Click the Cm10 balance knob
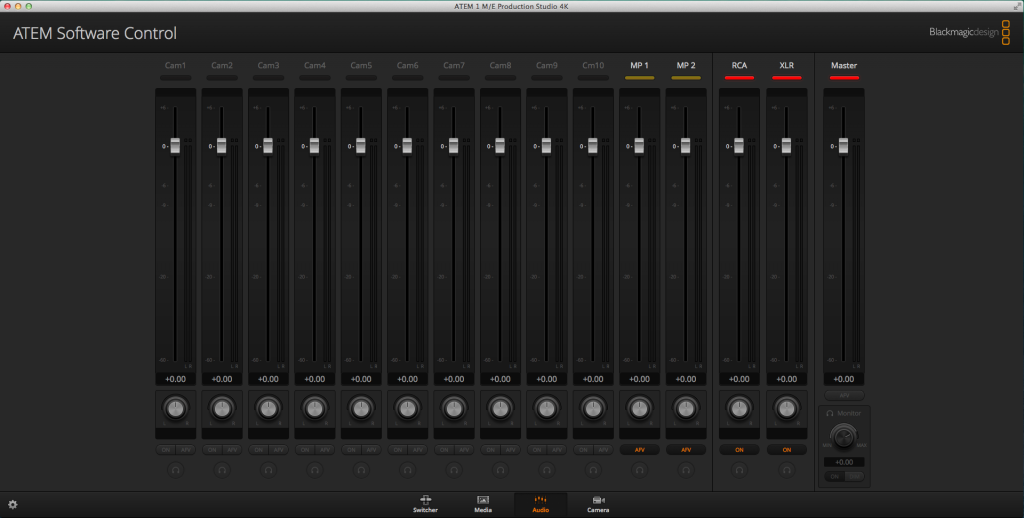The height and width of the screenshot is (518, 1024). point(593,409)
